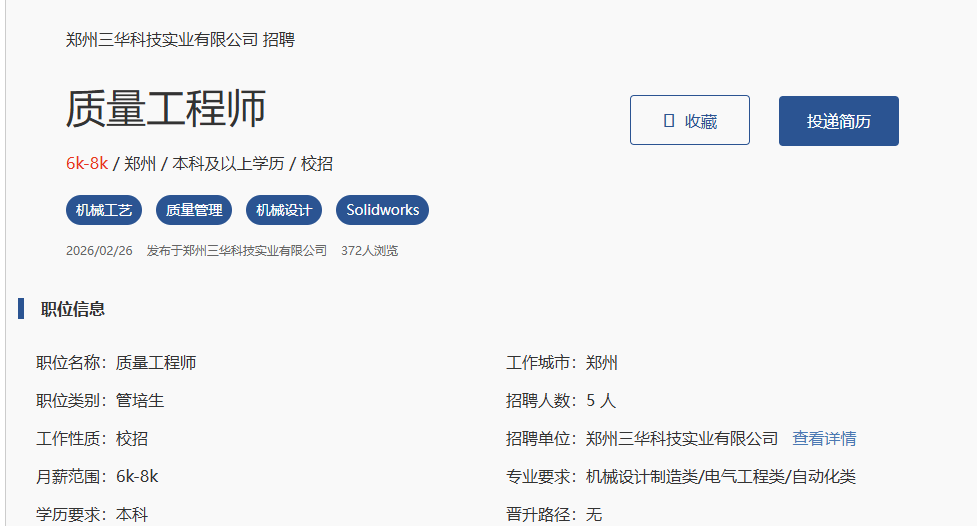Submit resume via the 投递简历 button
Screen dimensions: 977x526
(838, 121)
